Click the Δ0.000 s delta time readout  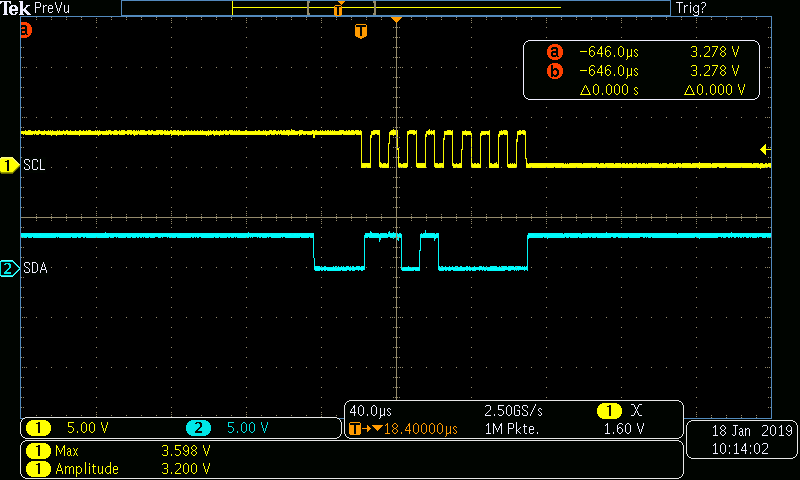[609, 90]
